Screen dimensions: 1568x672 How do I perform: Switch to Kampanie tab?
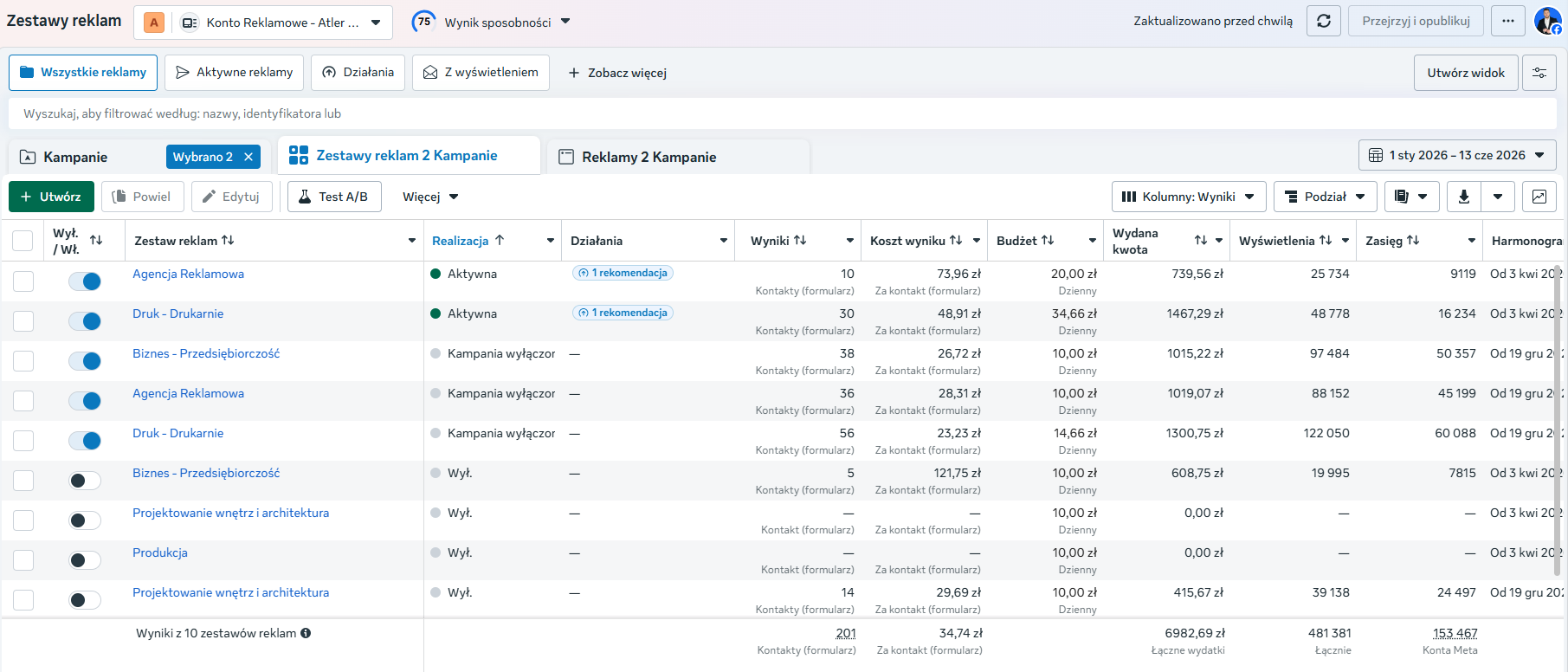(x=75, y=157)
